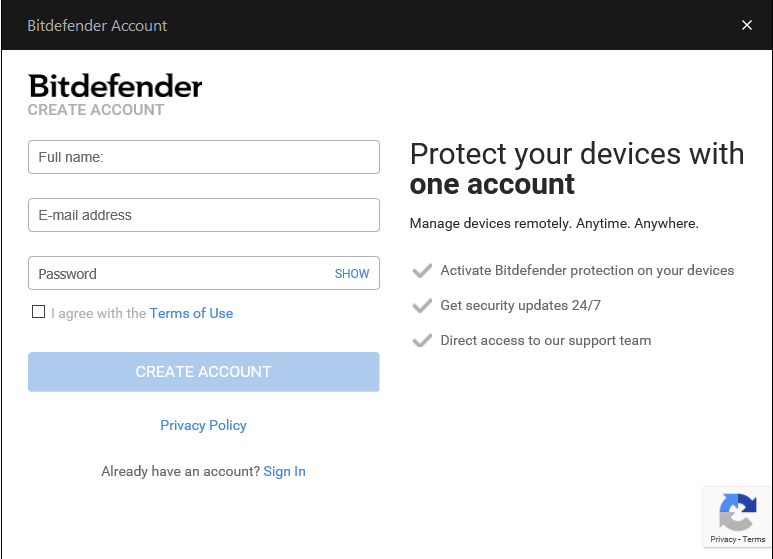This screenshot has width=773, height=559.
Task: Open the Privacy Policy link
Action: click(203, 425)
